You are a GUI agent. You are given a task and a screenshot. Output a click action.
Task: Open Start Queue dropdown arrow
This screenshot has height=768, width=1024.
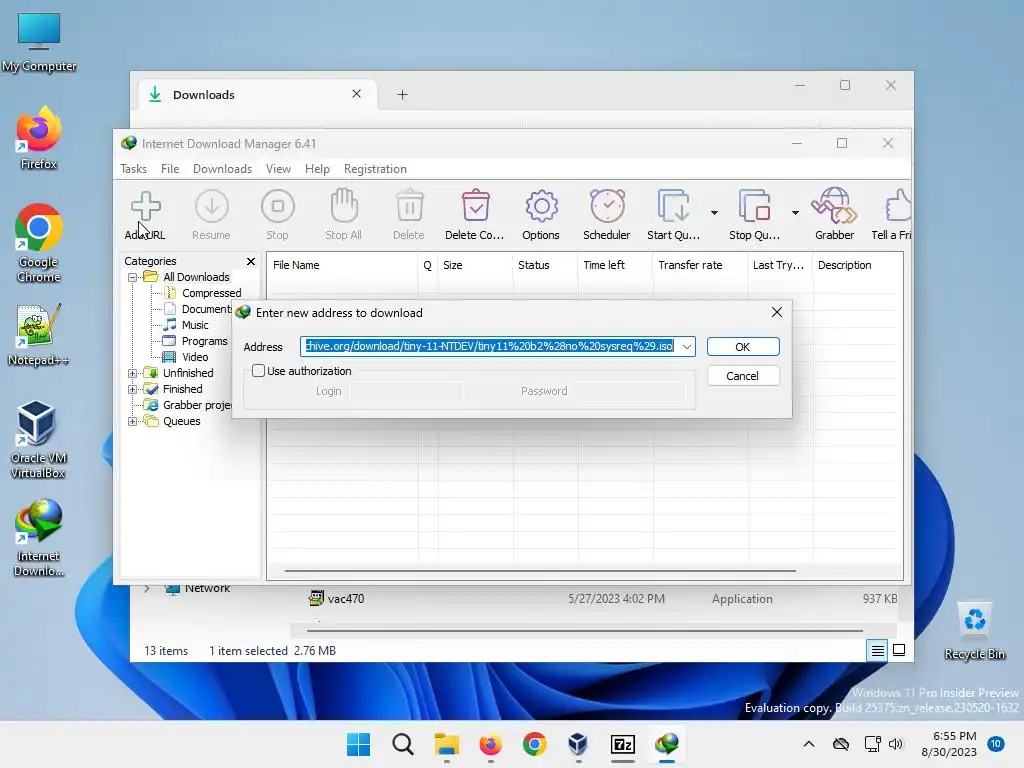pyautogui.click(x=714, y=213)
